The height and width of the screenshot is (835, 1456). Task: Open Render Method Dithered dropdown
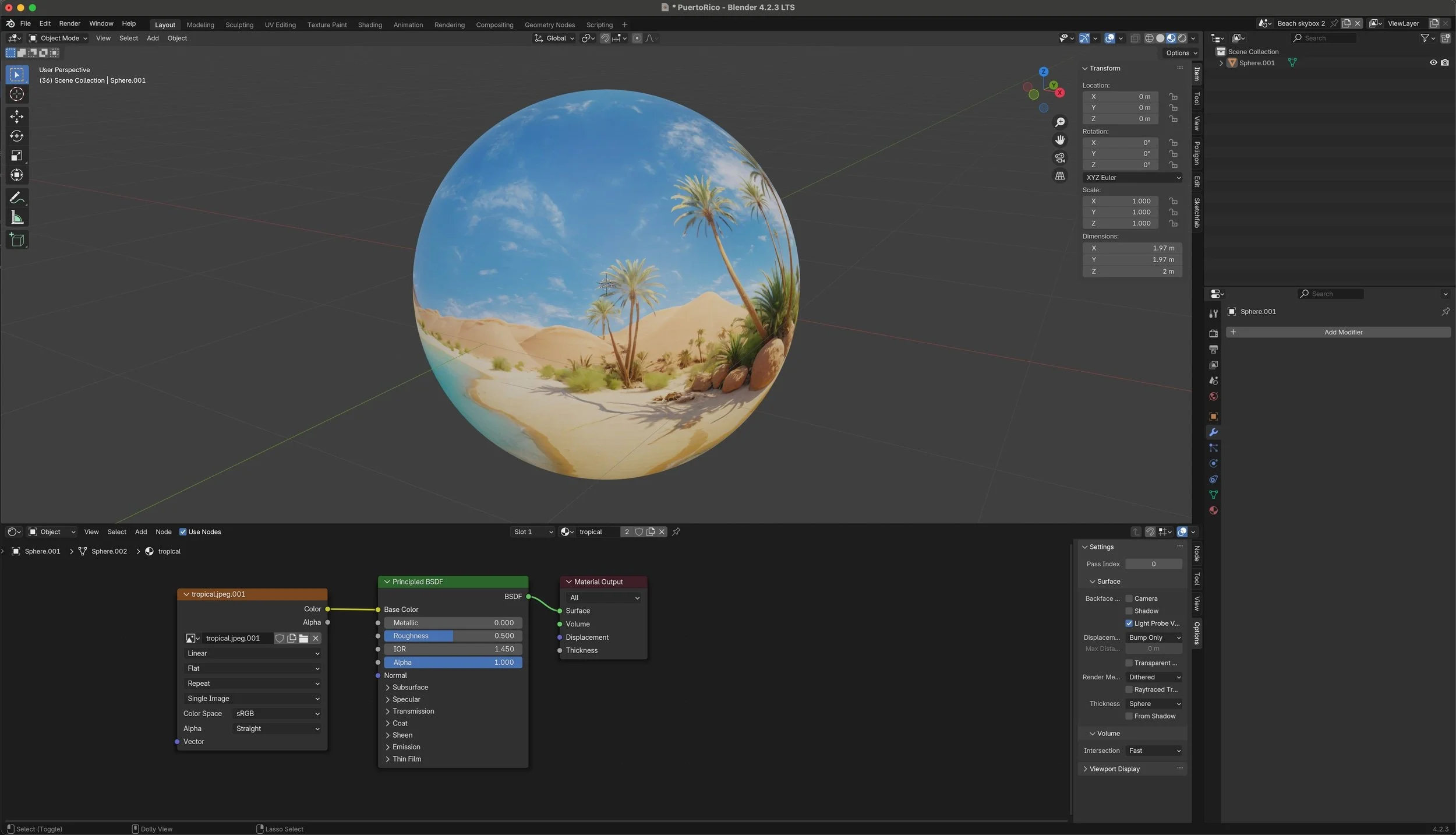click(x=1154, y=677)
